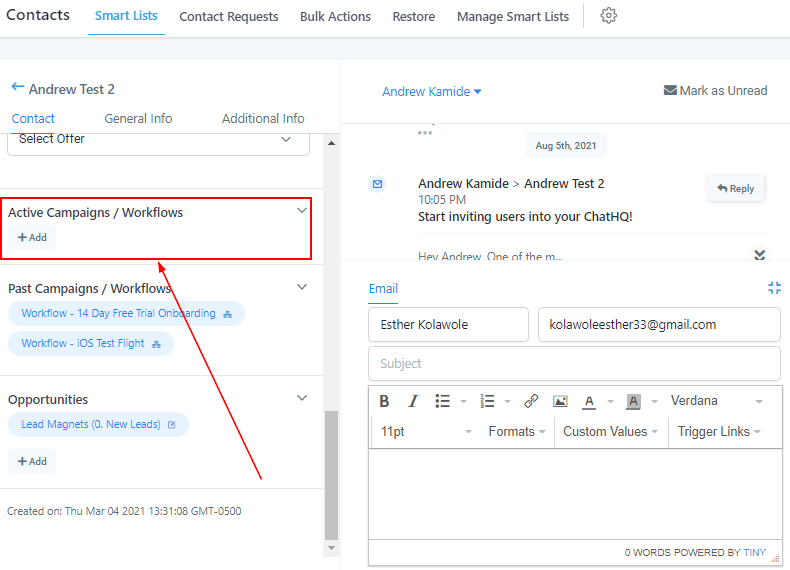This screenshot has width=790, height=570.
Task: Pick the text color button
Action: [589, 401]
